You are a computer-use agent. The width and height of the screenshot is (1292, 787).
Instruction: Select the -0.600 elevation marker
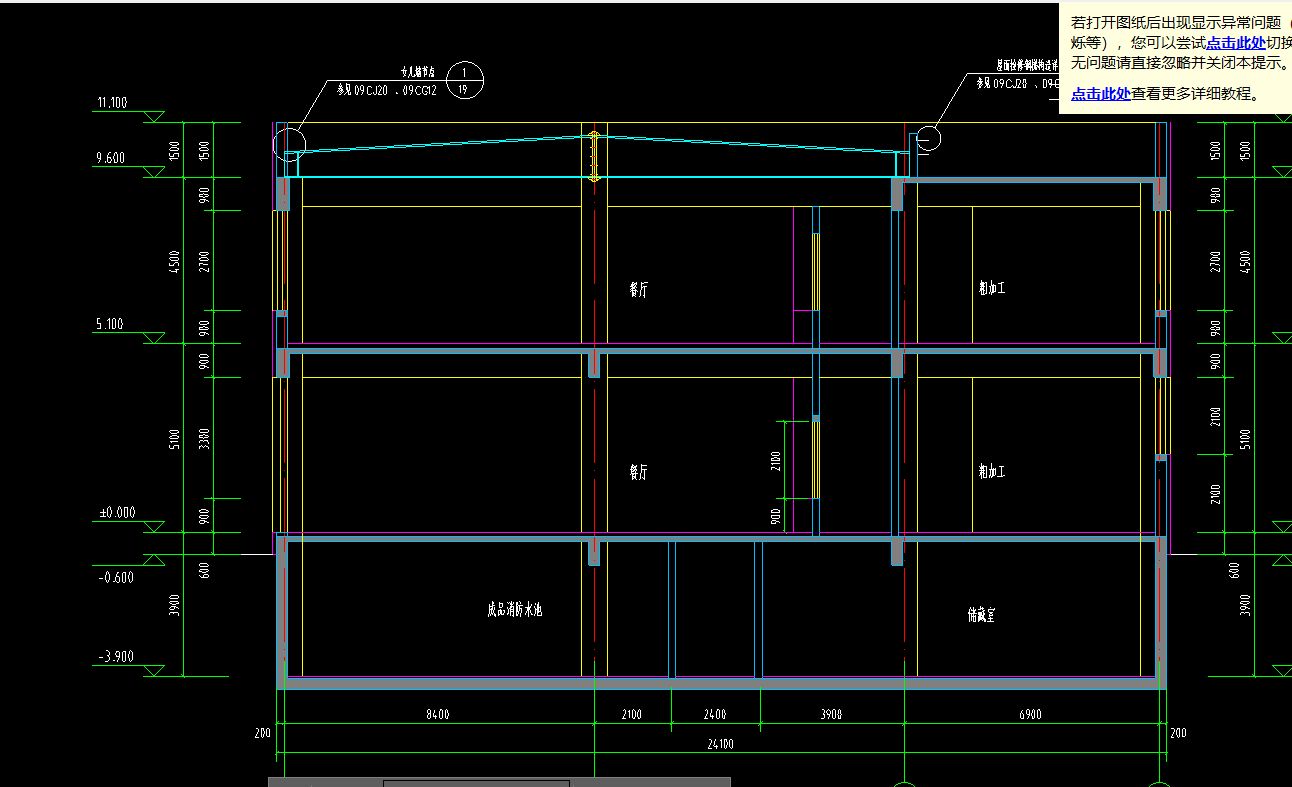pyautogui.click(x=116, y=577)
